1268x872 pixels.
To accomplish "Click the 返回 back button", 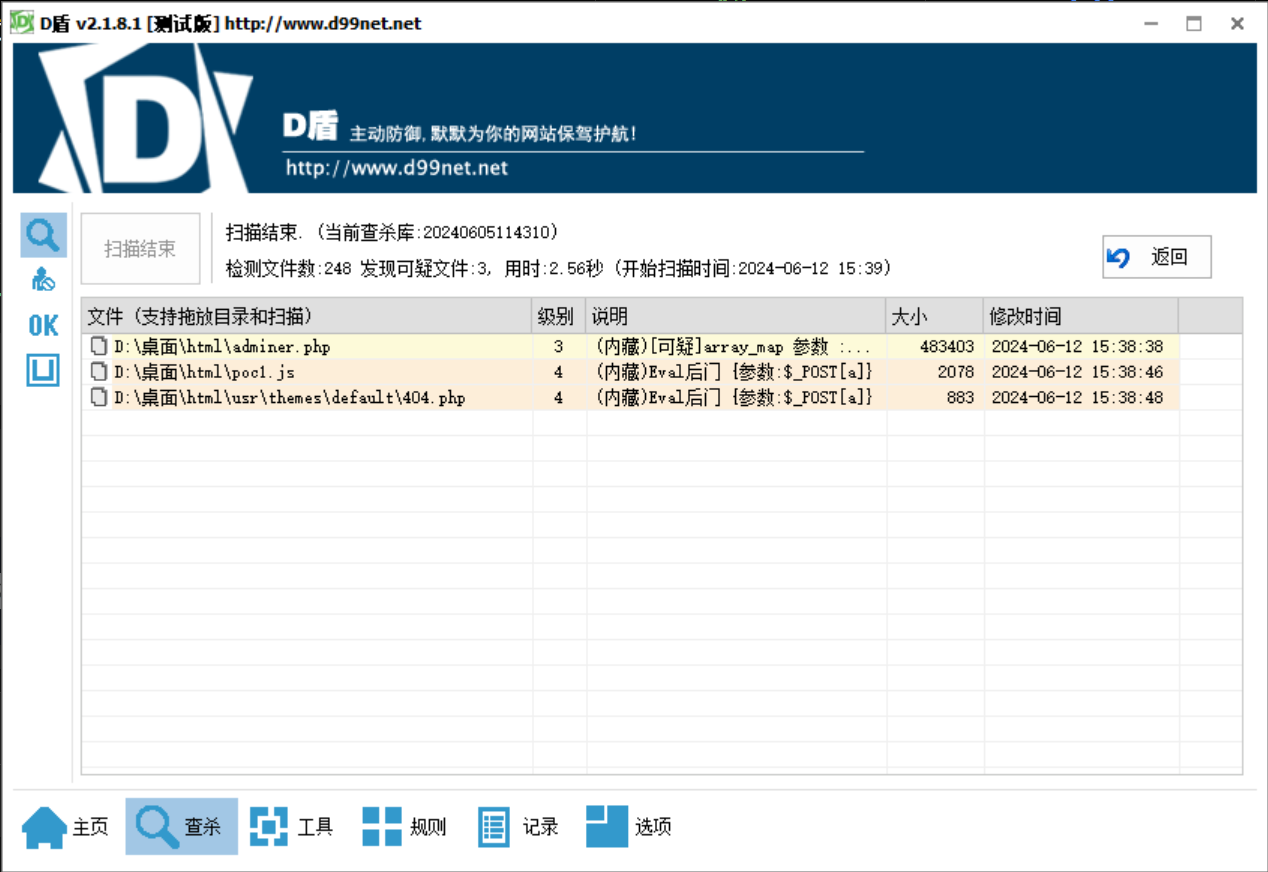I will point(1157,257).
